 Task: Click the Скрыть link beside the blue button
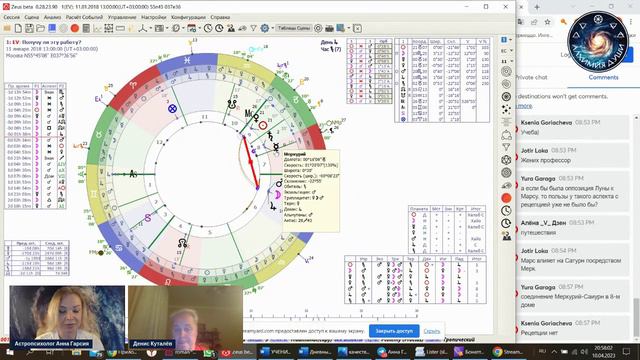pos(431,331)
